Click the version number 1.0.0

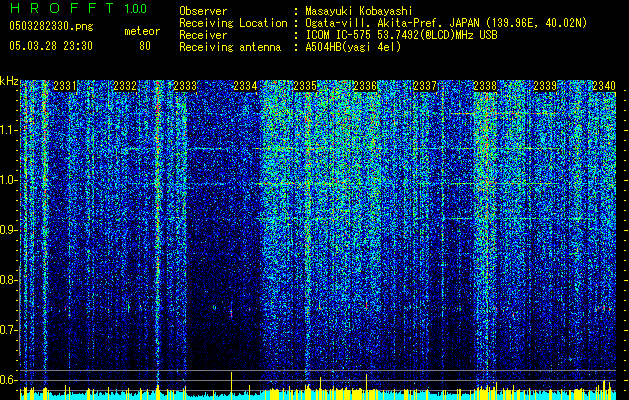pos(136,9)
